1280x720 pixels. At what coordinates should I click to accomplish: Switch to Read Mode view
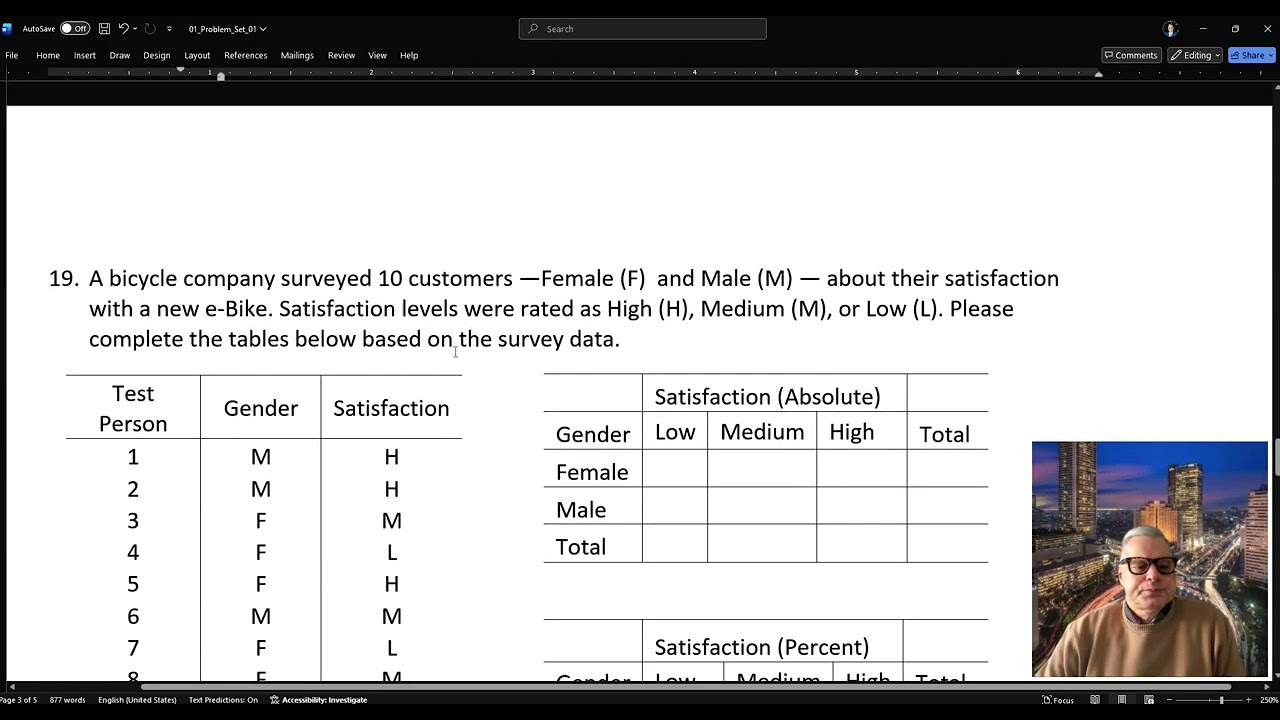point(1095,700)
